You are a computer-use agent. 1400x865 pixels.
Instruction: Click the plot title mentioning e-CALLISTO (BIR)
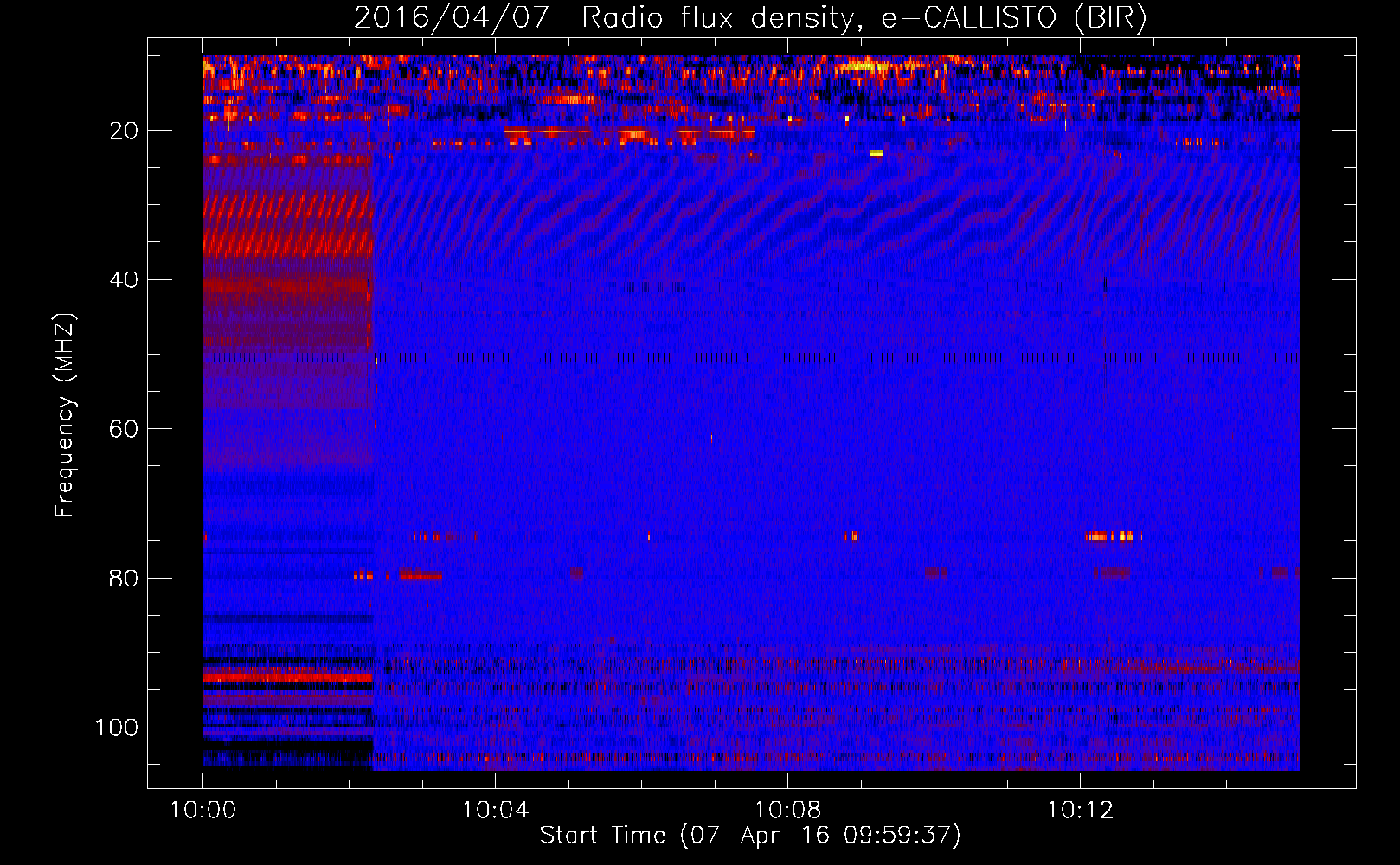tap(750, 18)
